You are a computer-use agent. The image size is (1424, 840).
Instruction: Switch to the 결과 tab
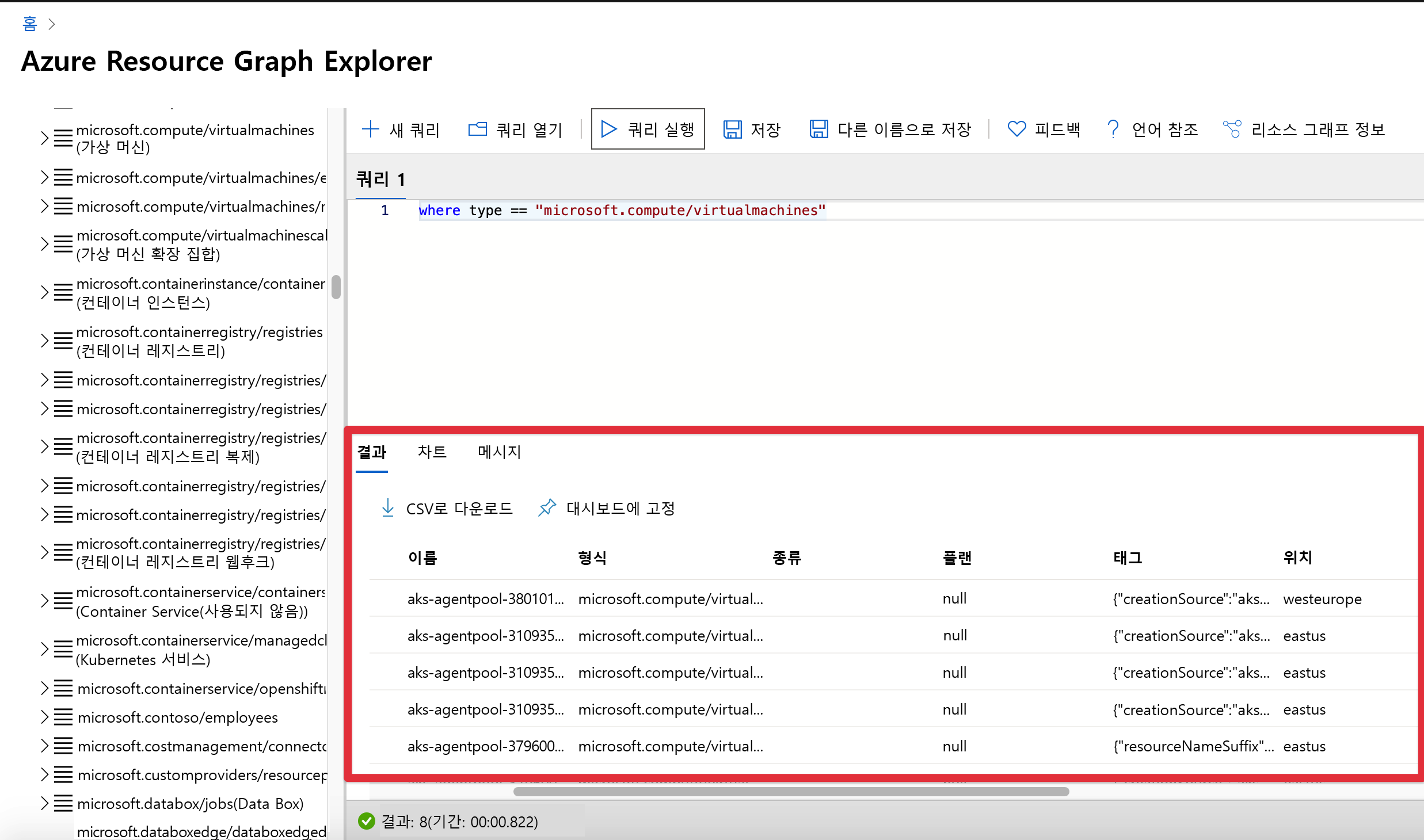click(372, 452)
